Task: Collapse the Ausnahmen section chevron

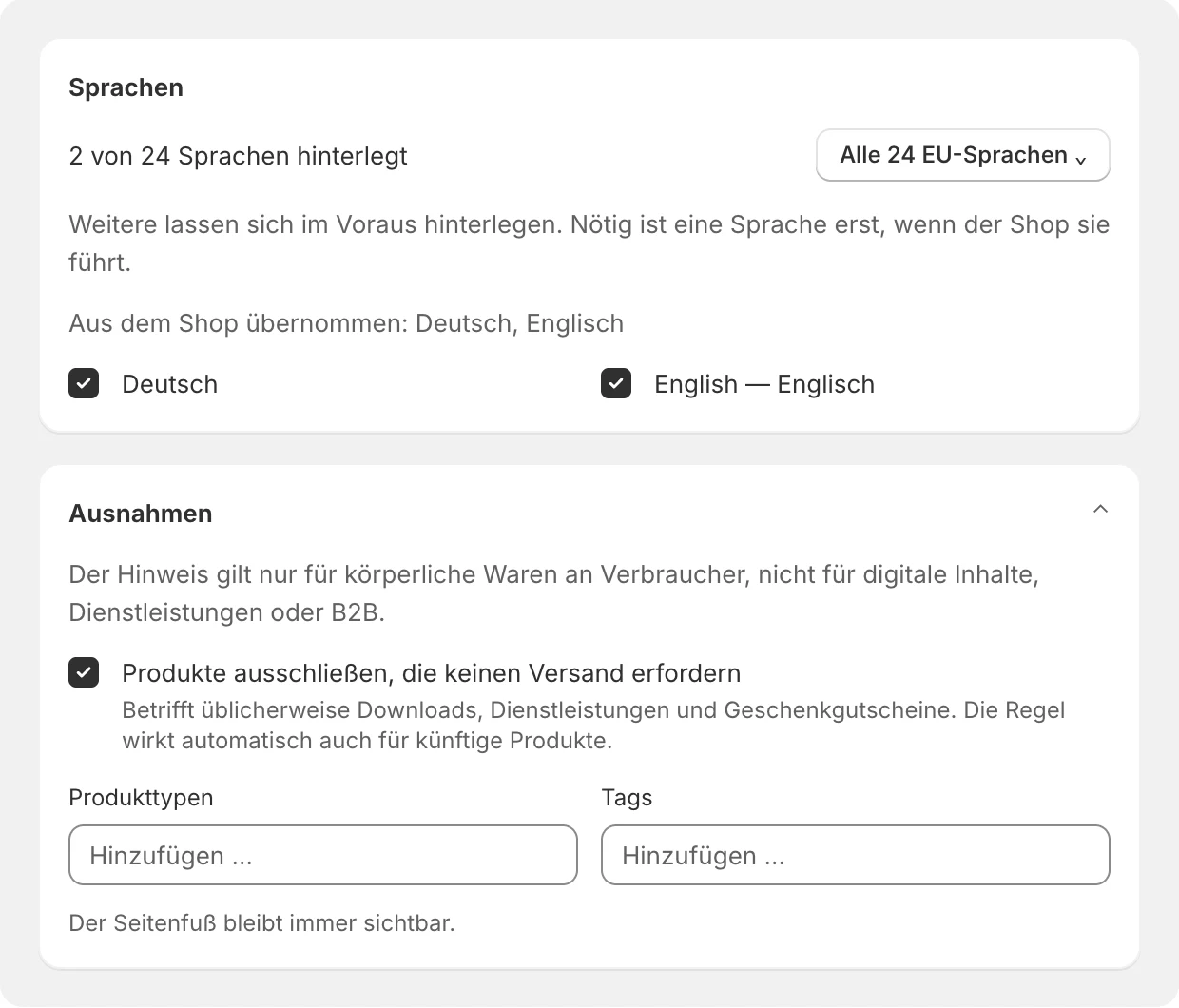Action: coord(1100,509)
